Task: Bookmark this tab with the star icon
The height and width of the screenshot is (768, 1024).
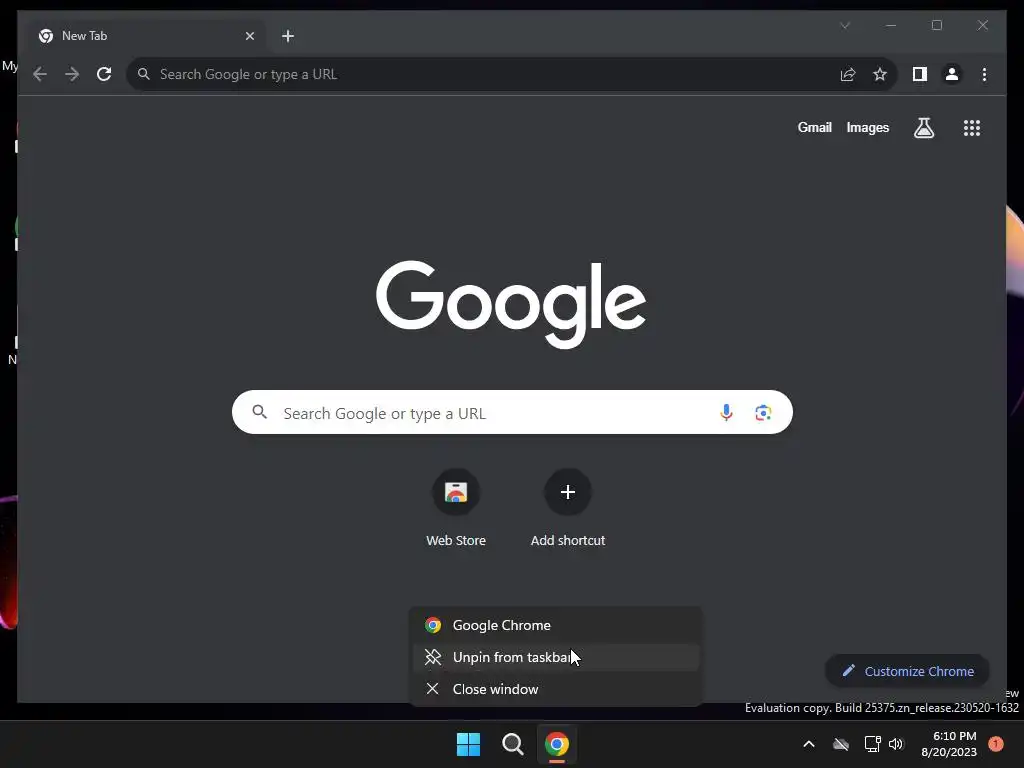Action: coord(880,74)
